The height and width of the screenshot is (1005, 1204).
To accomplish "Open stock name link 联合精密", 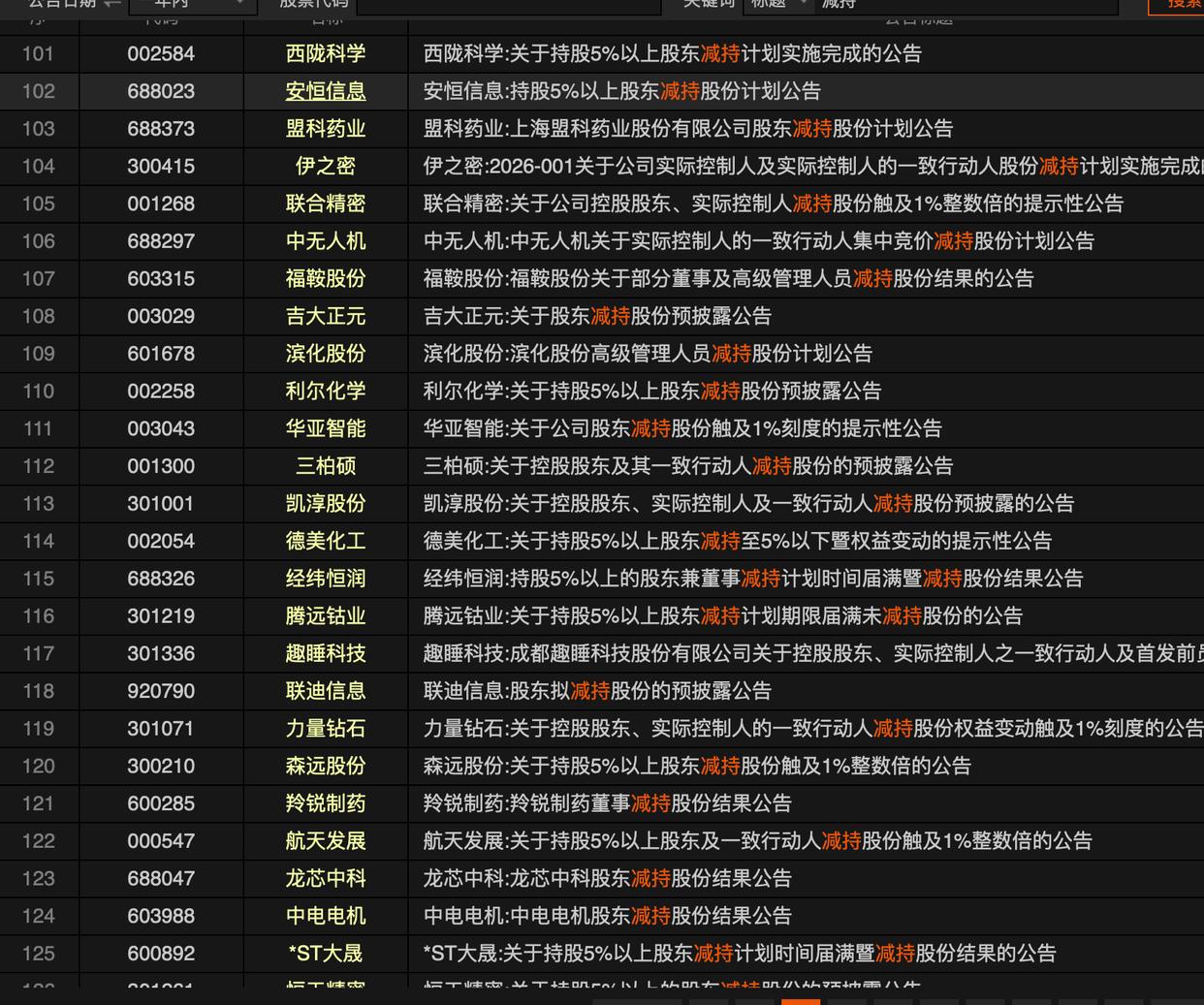I will [x=326, y=204].
